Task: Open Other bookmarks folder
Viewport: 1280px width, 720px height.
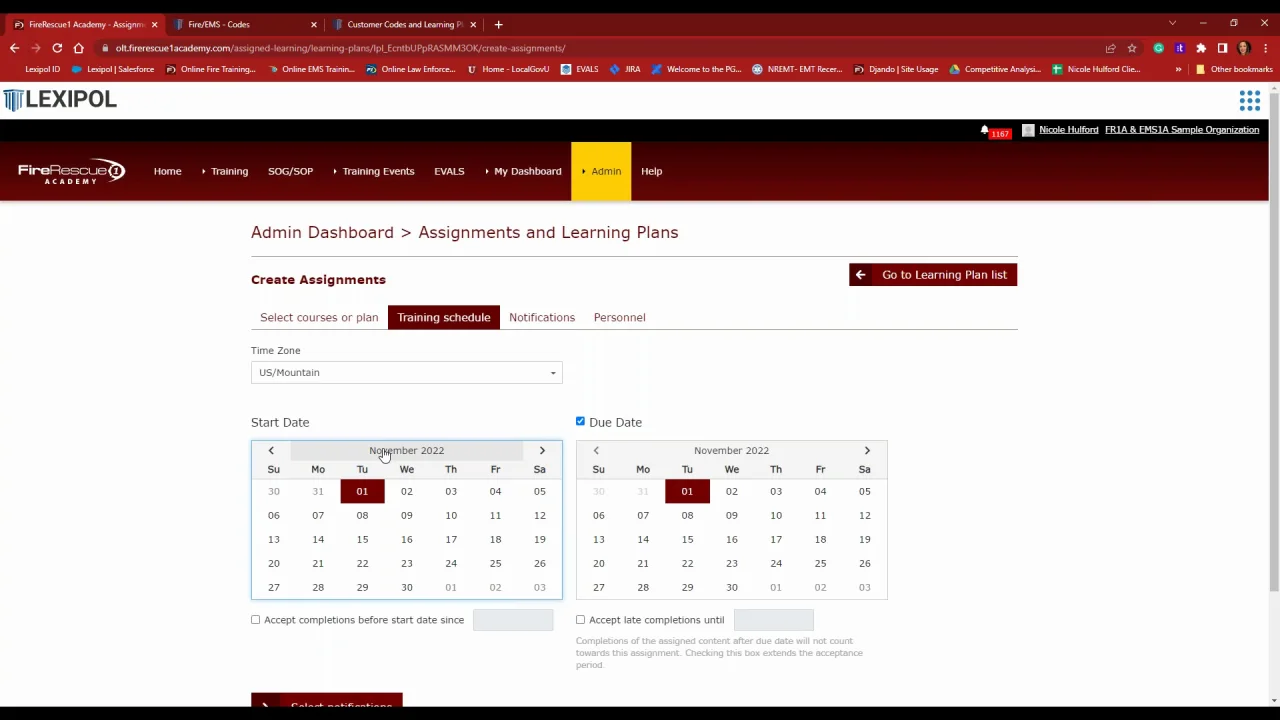Action: pos(1234,69)
